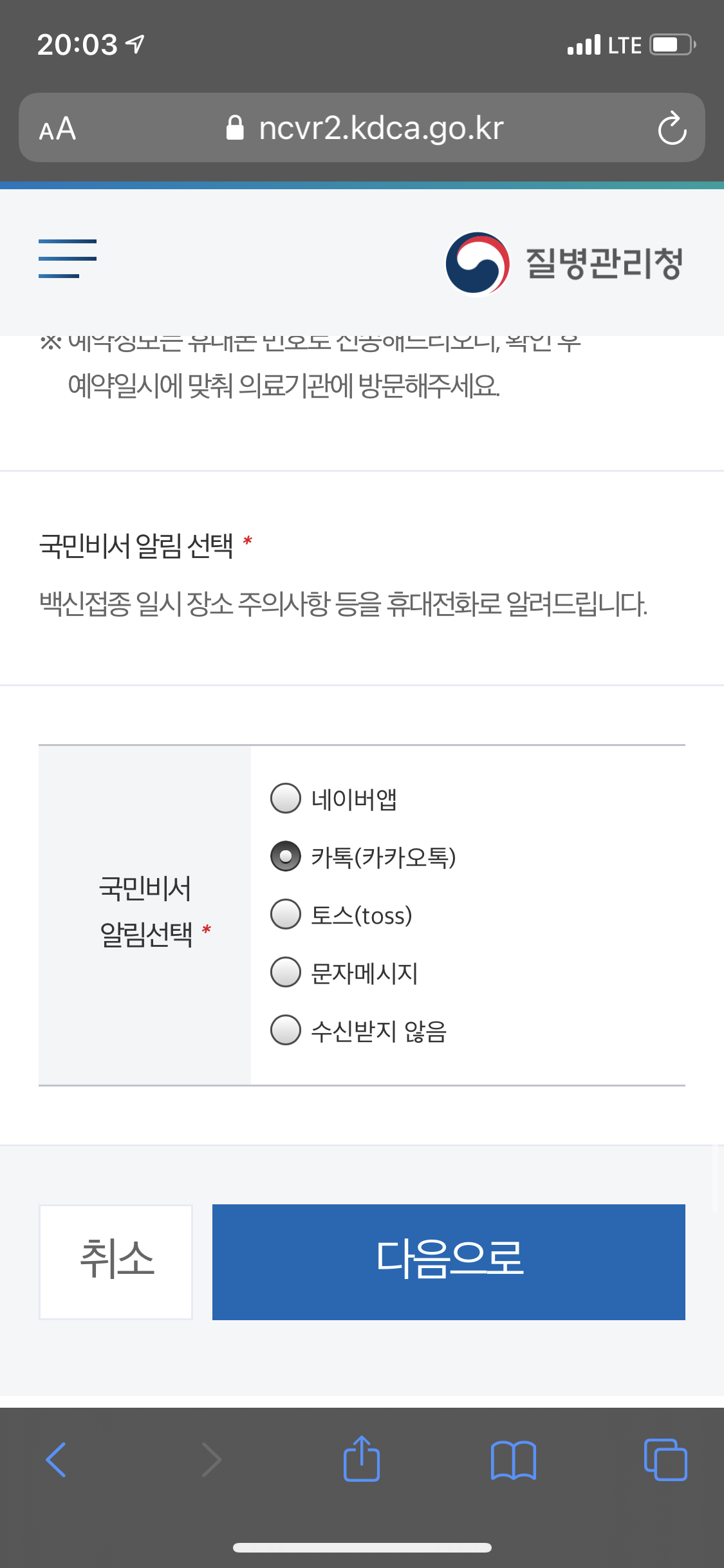Screen dimensions: 724x1568
Task: Open the AA text size menu
Action: coord(57,129)
